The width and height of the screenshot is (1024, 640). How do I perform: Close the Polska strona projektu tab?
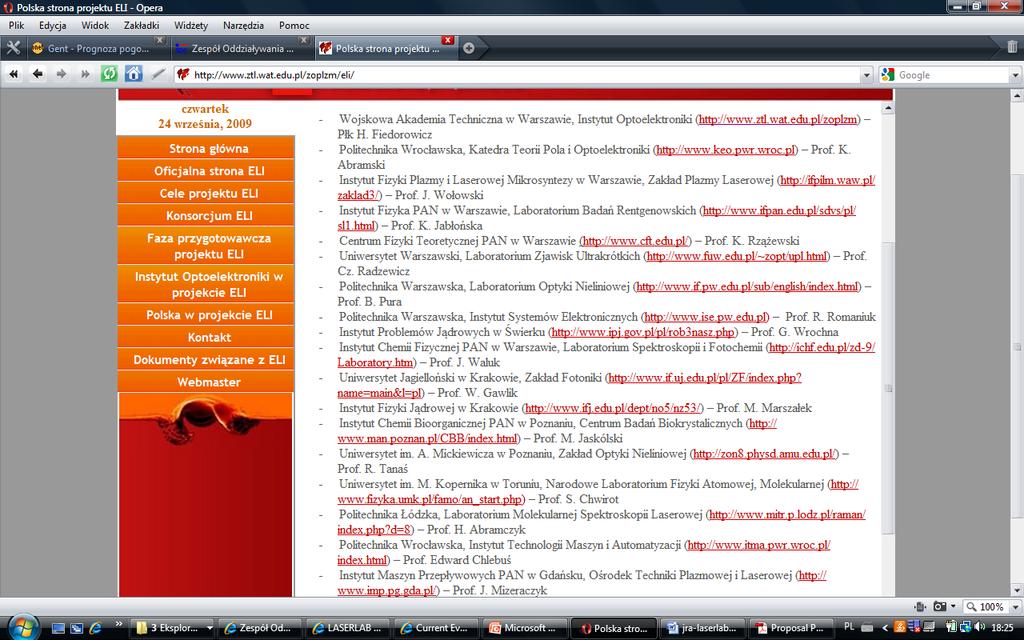click(447, 40)
